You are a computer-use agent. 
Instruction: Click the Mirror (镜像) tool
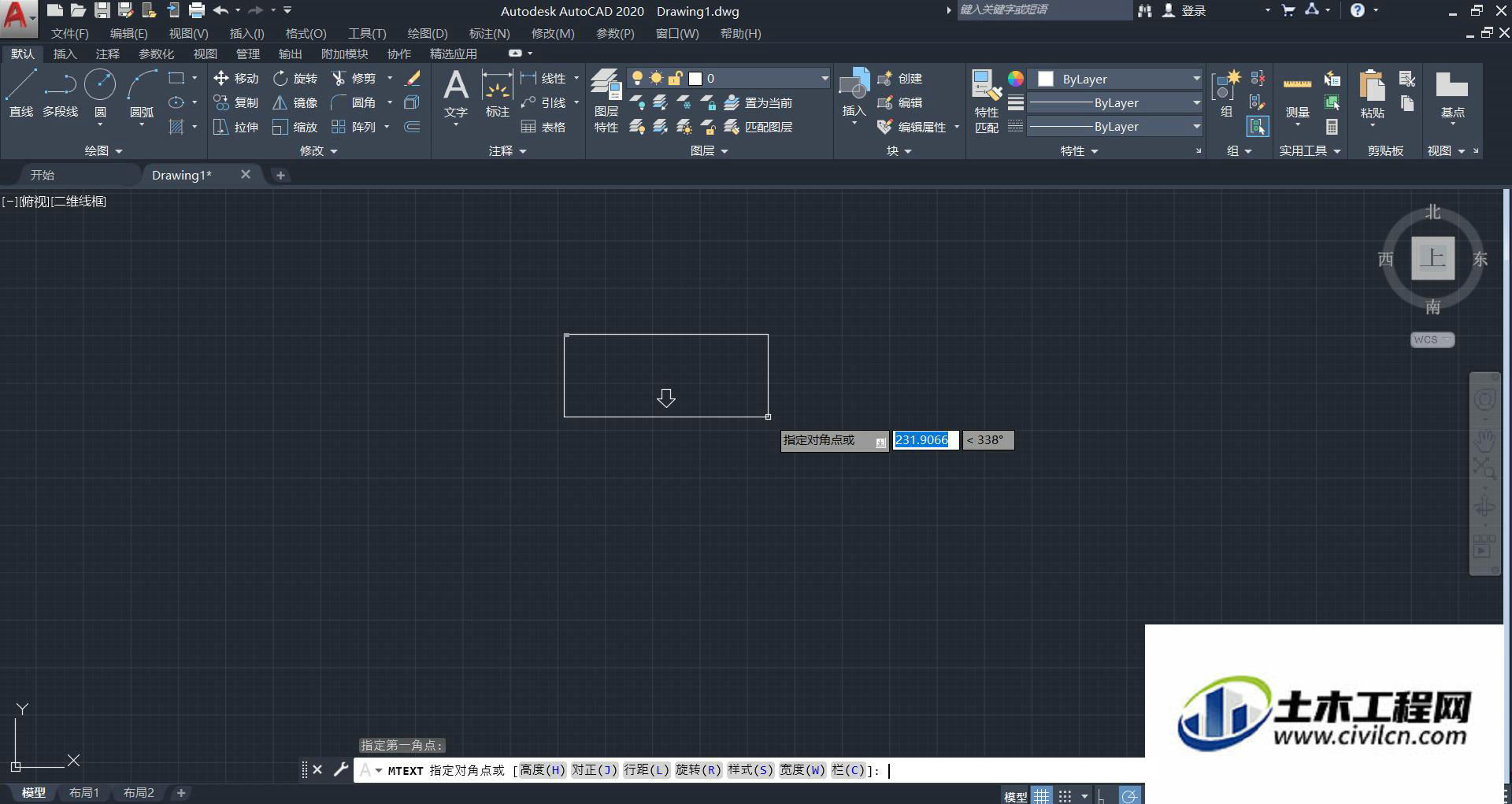tap(295, 102)
